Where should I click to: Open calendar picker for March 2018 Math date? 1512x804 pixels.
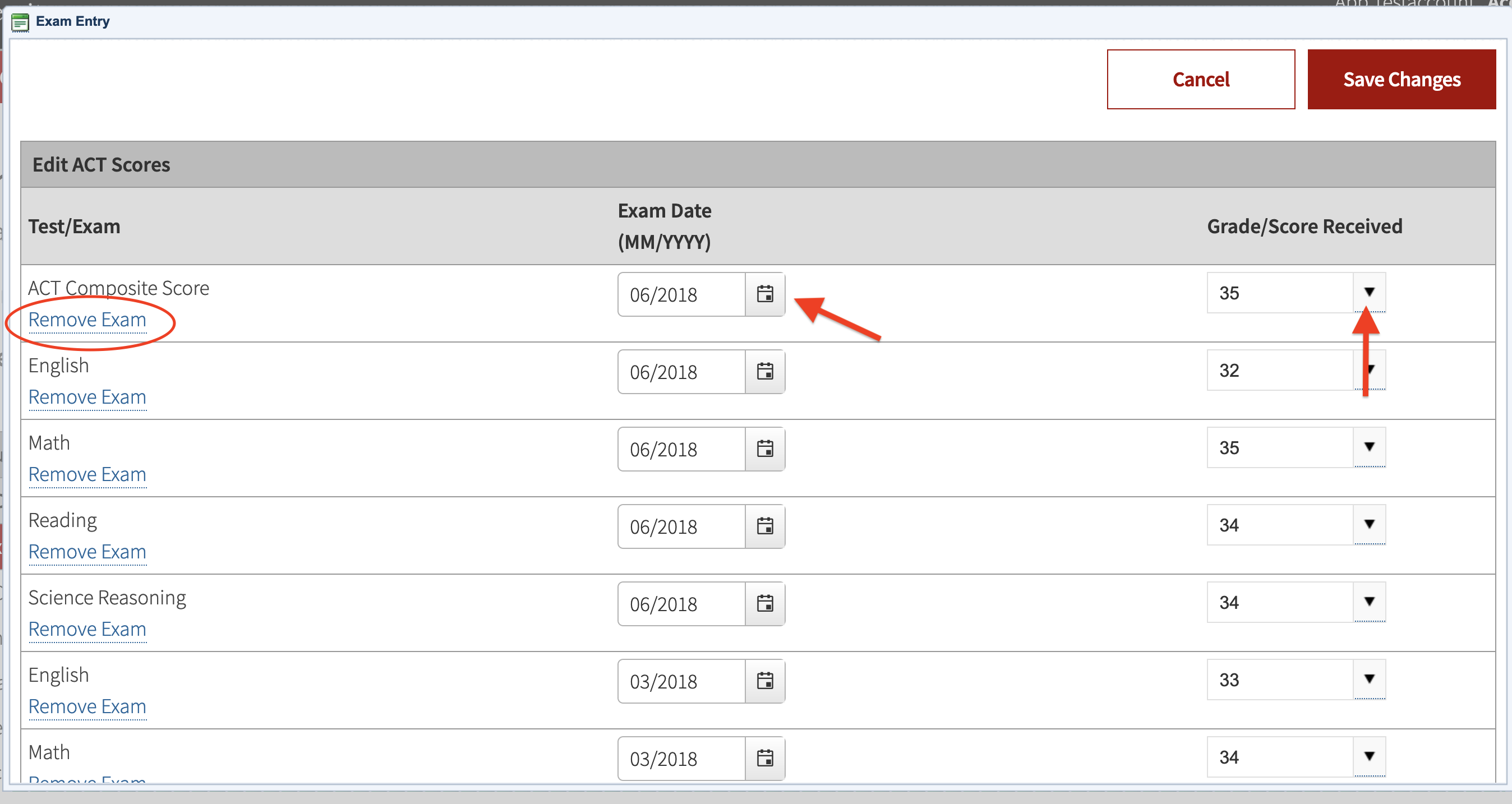765,758
